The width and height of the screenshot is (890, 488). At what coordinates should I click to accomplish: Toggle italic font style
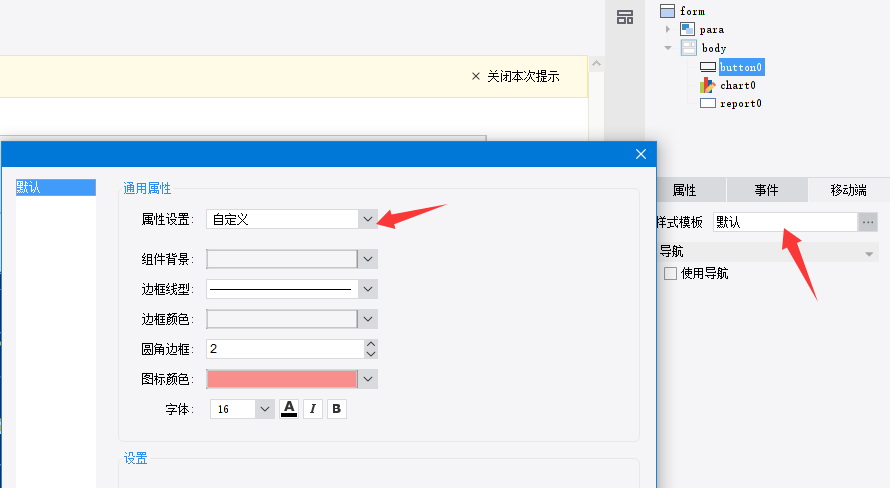(x=313, y=409)
